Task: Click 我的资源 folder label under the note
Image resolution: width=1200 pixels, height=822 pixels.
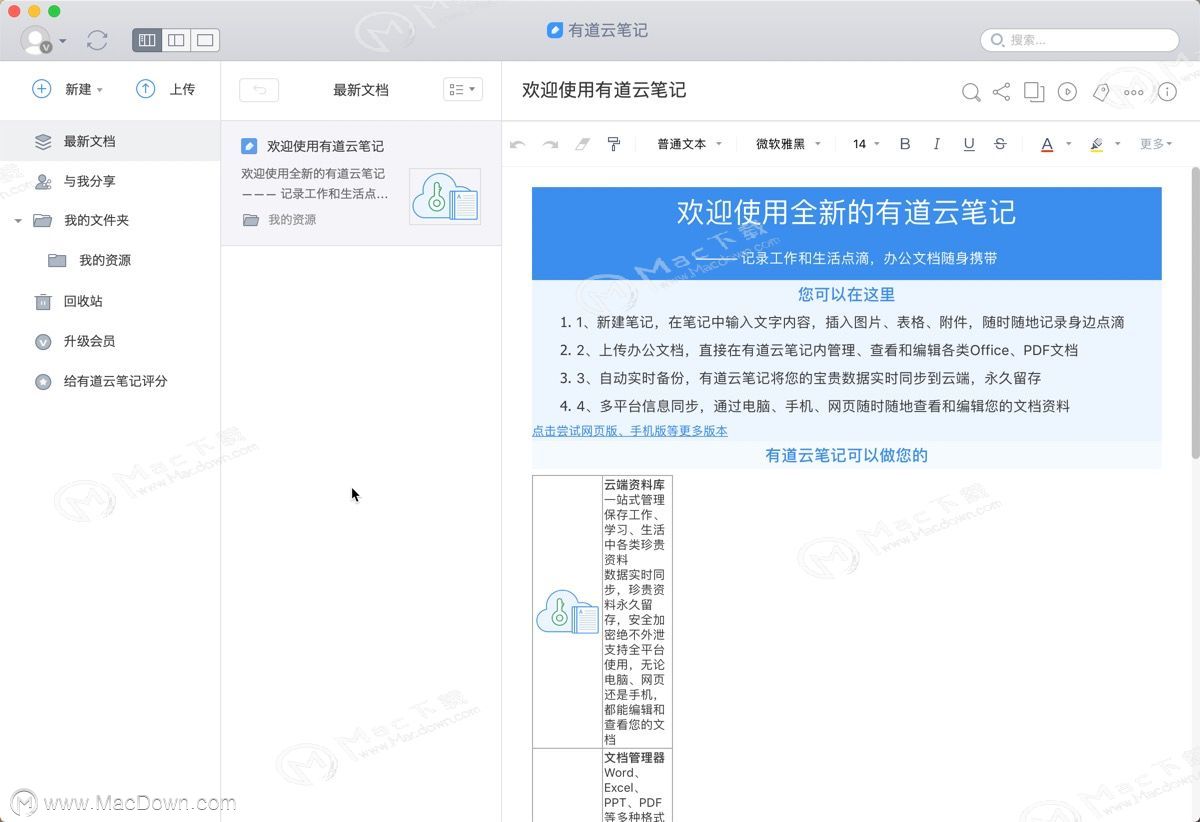Action: (292, 220)
